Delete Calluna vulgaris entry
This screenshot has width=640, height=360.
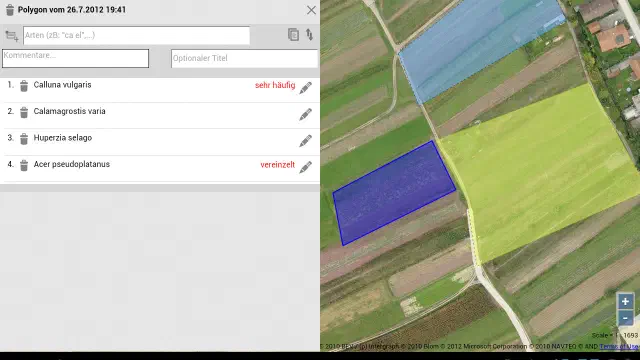point(24,86)
